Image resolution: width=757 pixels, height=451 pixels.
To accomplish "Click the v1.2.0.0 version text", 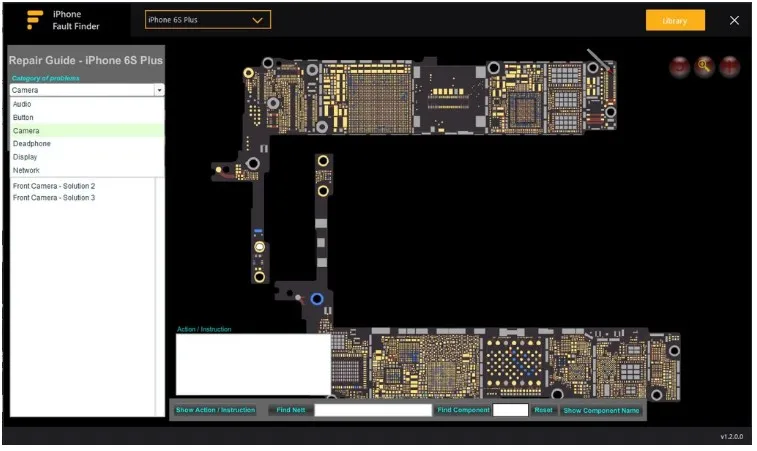I will tap(731, 437).
